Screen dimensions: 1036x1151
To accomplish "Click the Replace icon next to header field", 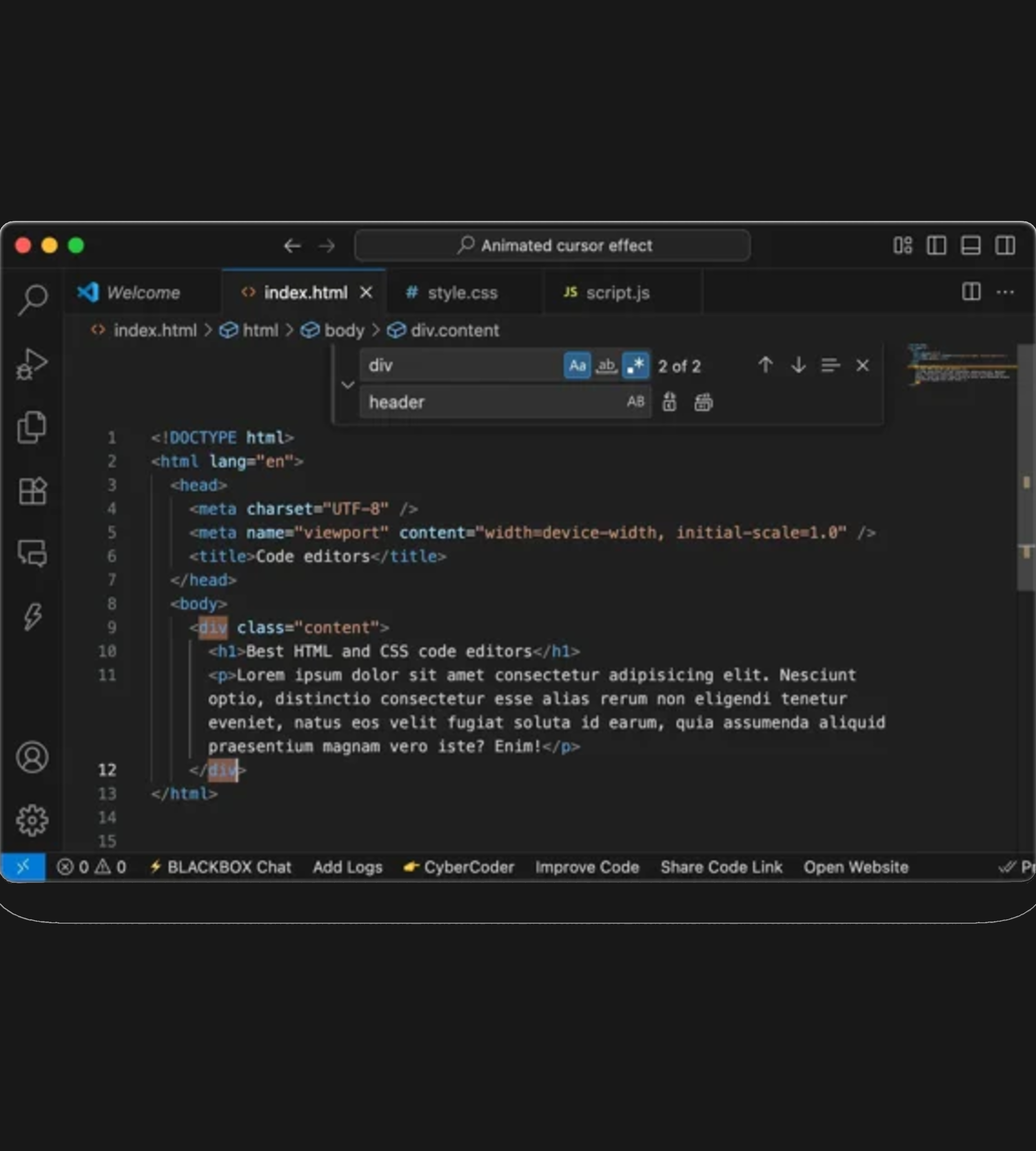I will [670, 402].
